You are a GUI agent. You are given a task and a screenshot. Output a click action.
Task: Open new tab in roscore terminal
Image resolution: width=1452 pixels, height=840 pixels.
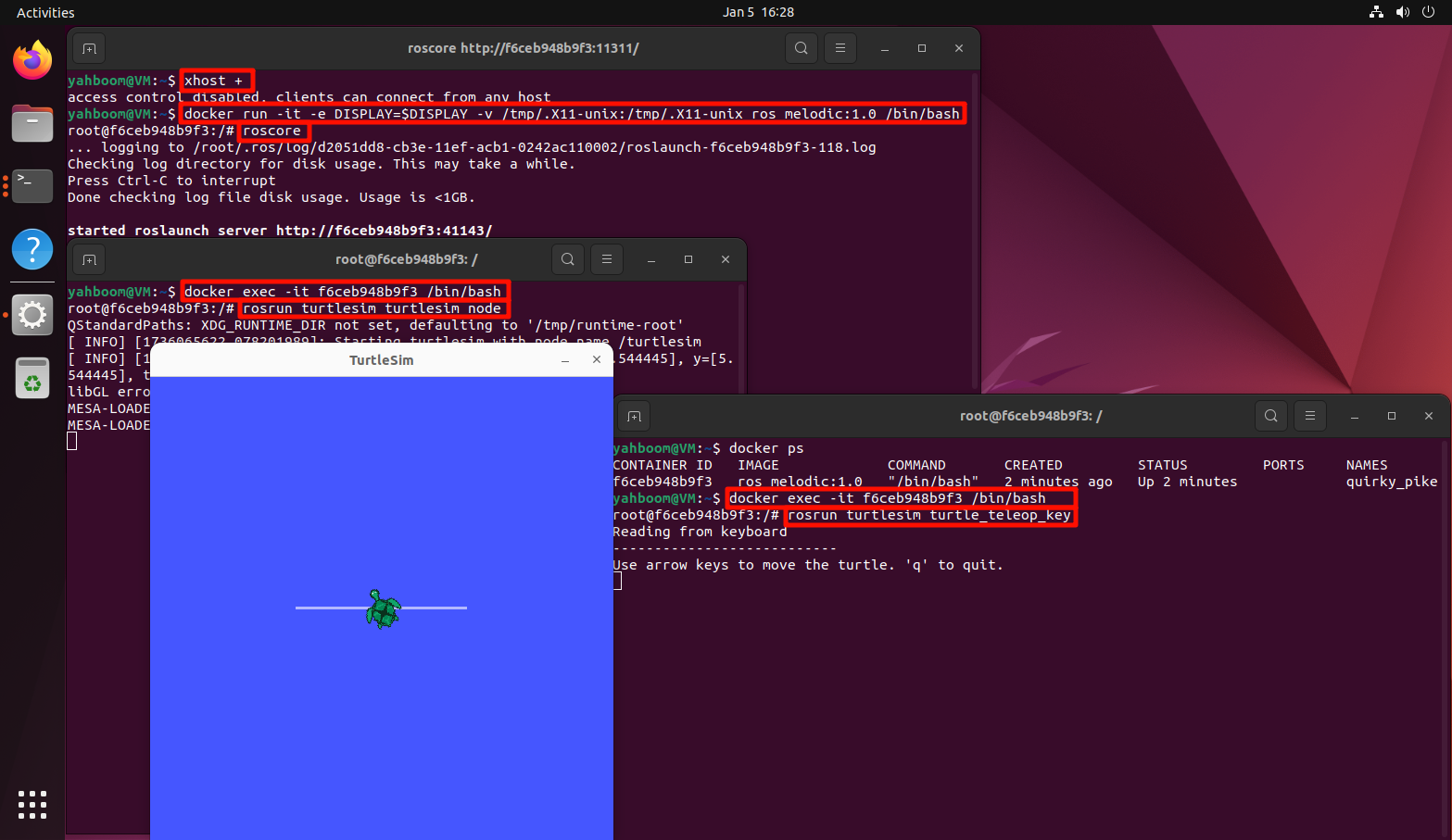tap(89, 48)
